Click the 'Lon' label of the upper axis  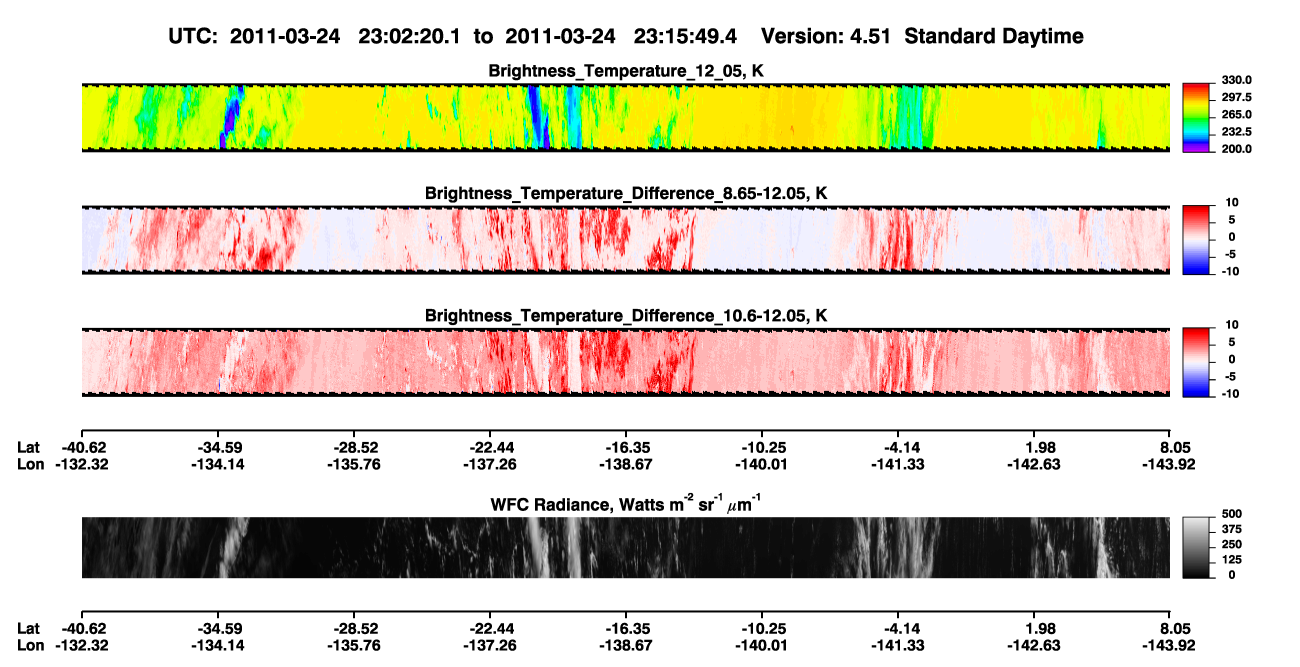(x=30, y=464)
